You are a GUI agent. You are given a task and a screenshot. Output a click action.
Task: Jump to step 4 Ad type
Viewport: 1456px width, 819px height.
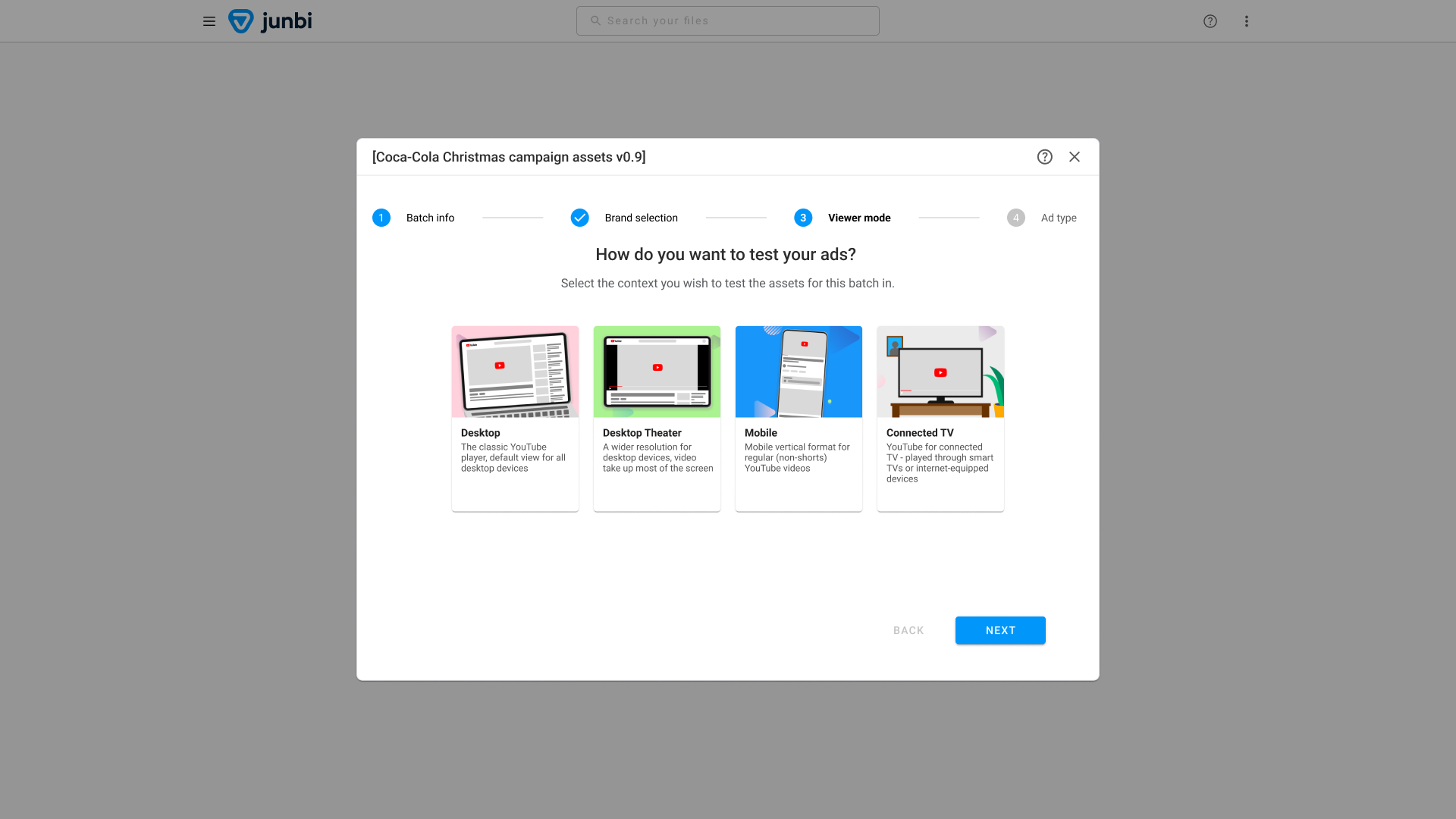(1016, 218)
